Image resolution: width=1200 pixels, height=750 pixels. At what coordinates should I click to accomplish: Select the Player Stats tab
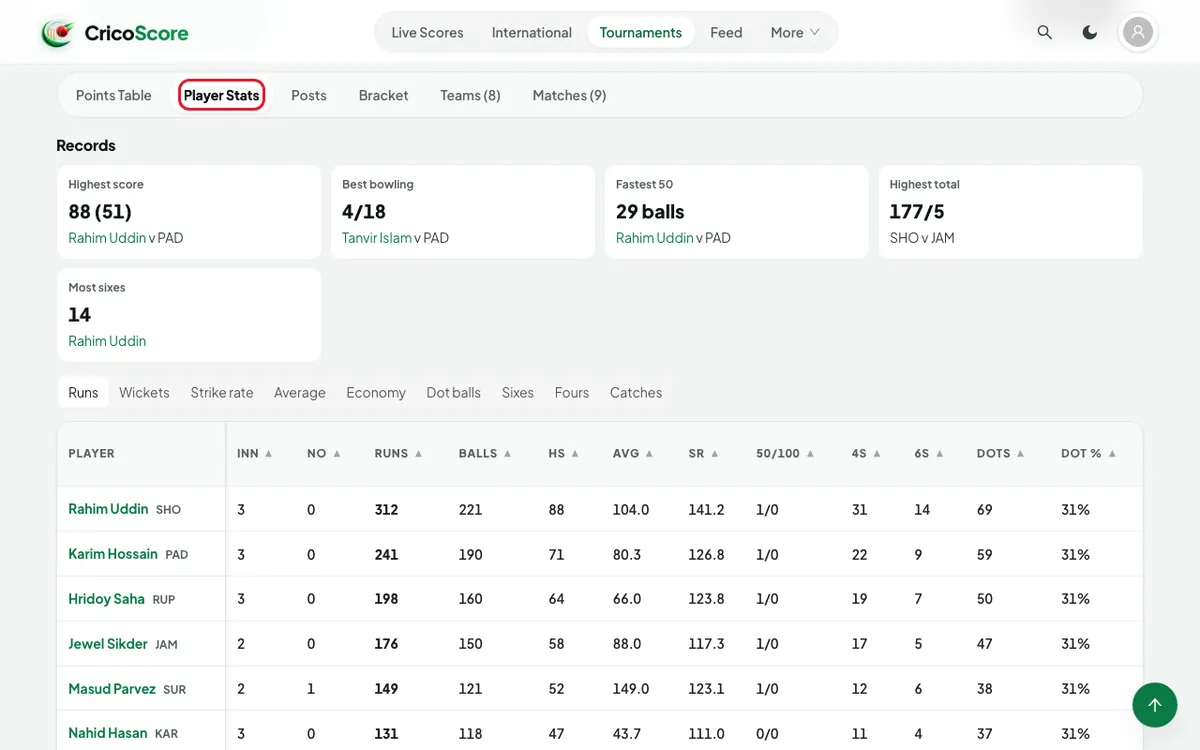pos(222,95)
